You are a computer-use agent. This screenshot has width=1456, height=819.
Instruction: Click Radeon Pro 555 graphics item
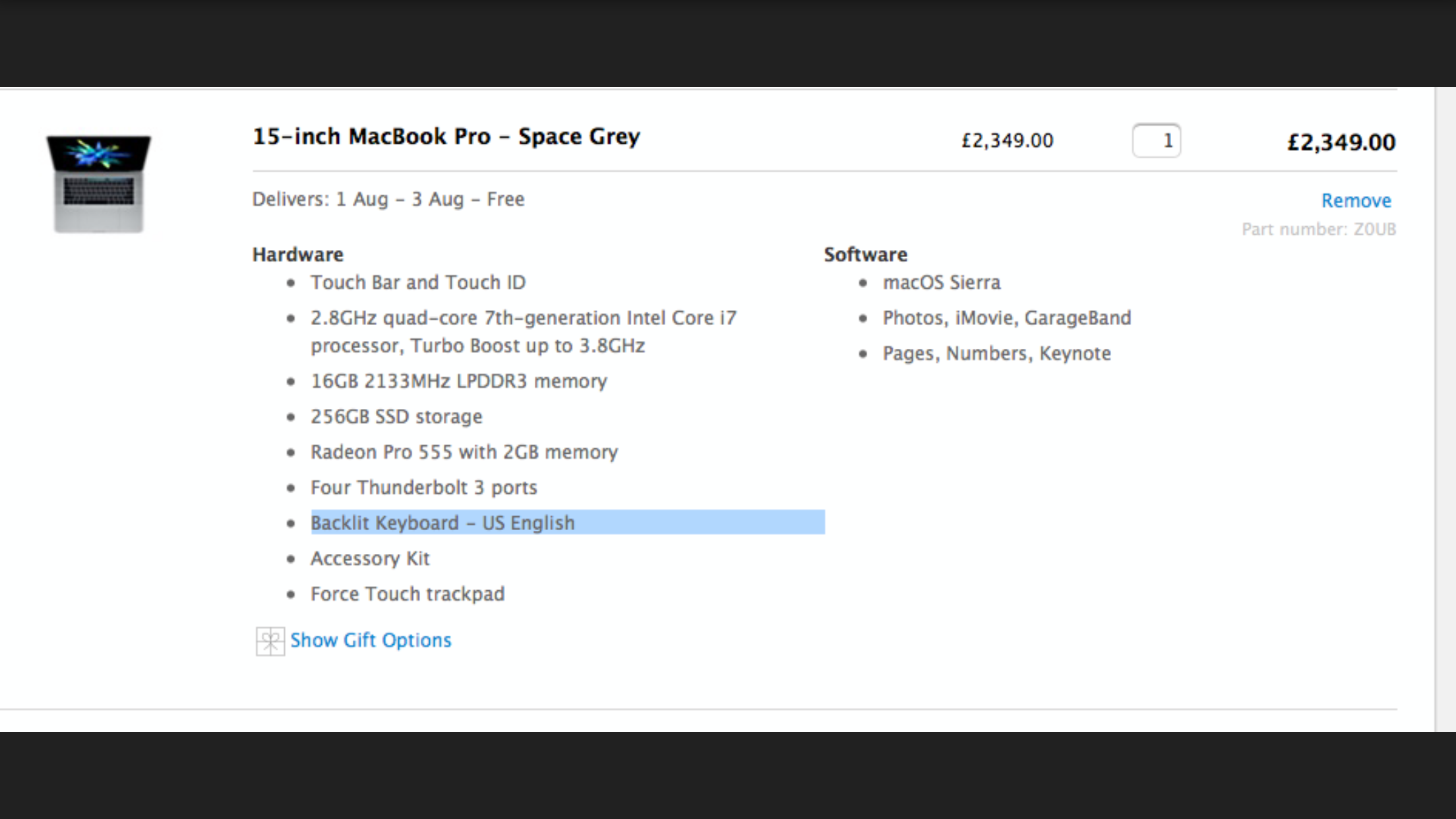464,452
